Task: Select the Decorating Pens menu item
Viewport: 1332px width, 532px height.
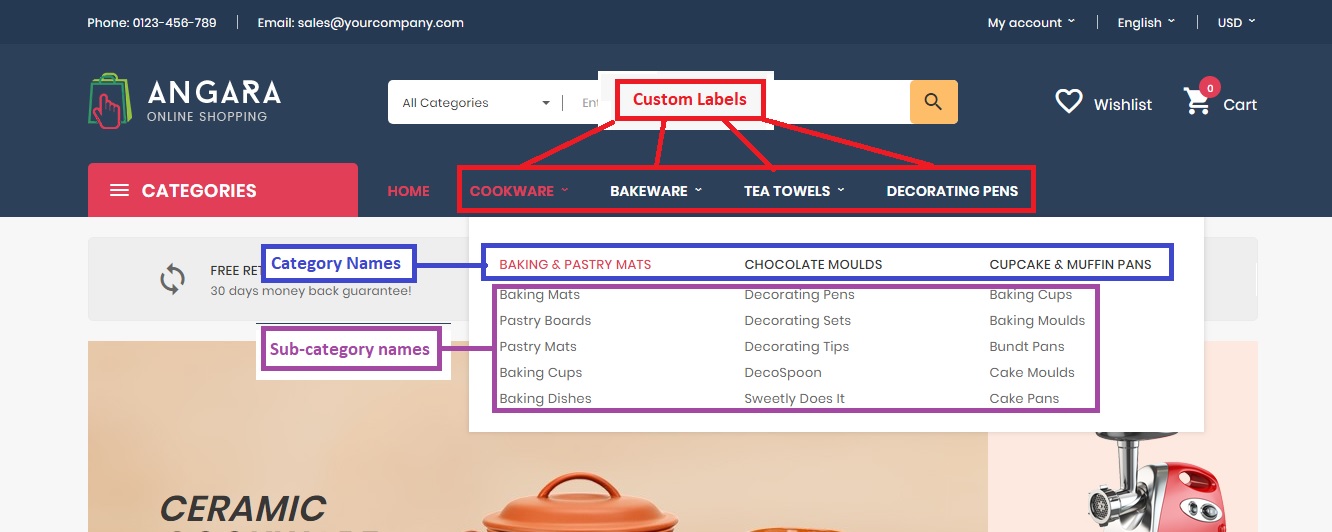Action: [952, 191]
